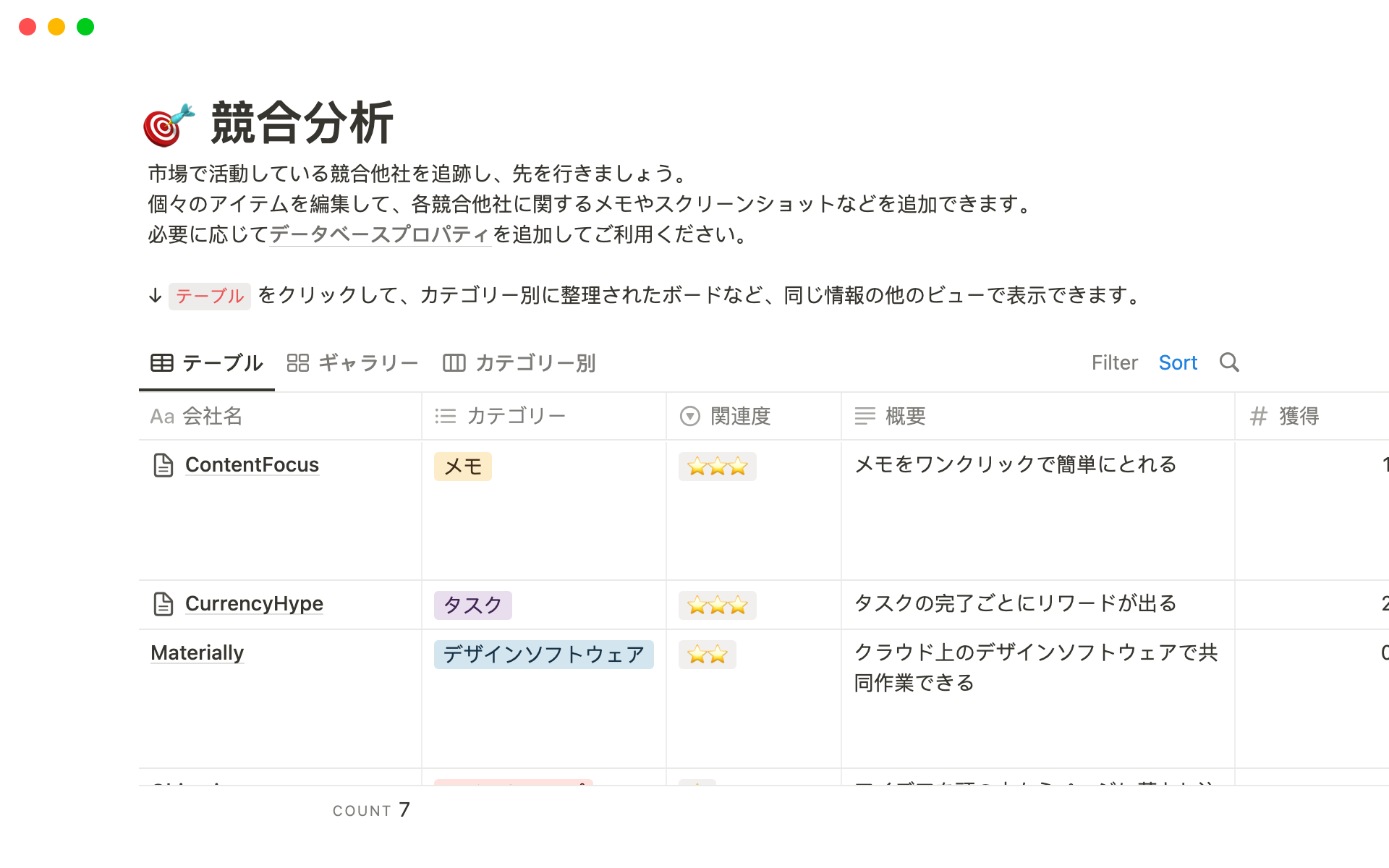Open the Materially page
This screenshot has height=868, width=1389.
[197, 653]
